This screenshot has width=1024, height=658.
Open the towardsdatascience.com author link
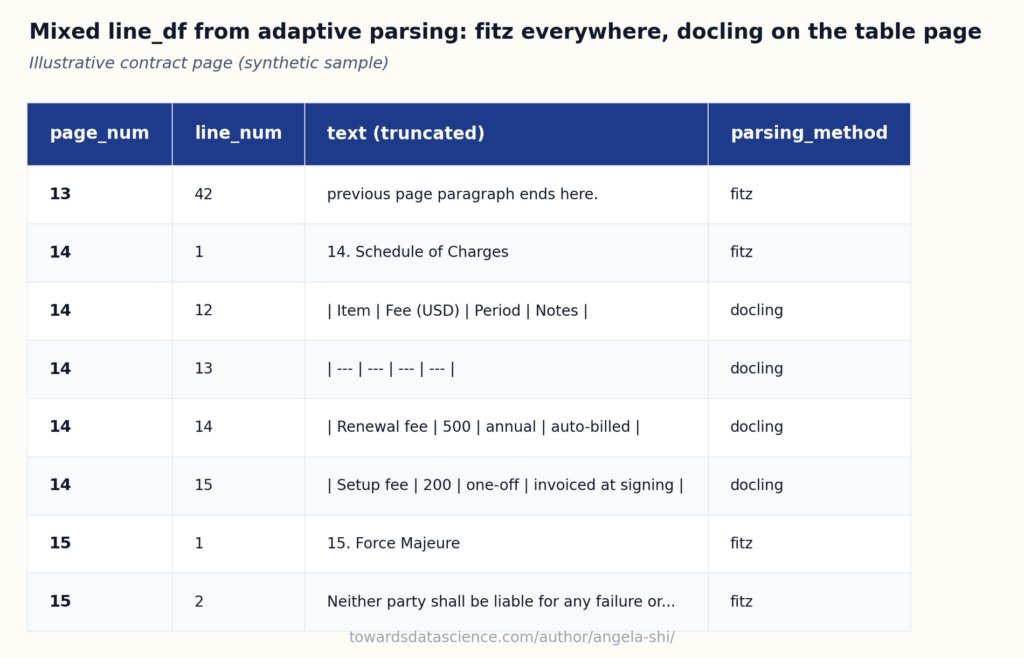[x=512, y=637]
